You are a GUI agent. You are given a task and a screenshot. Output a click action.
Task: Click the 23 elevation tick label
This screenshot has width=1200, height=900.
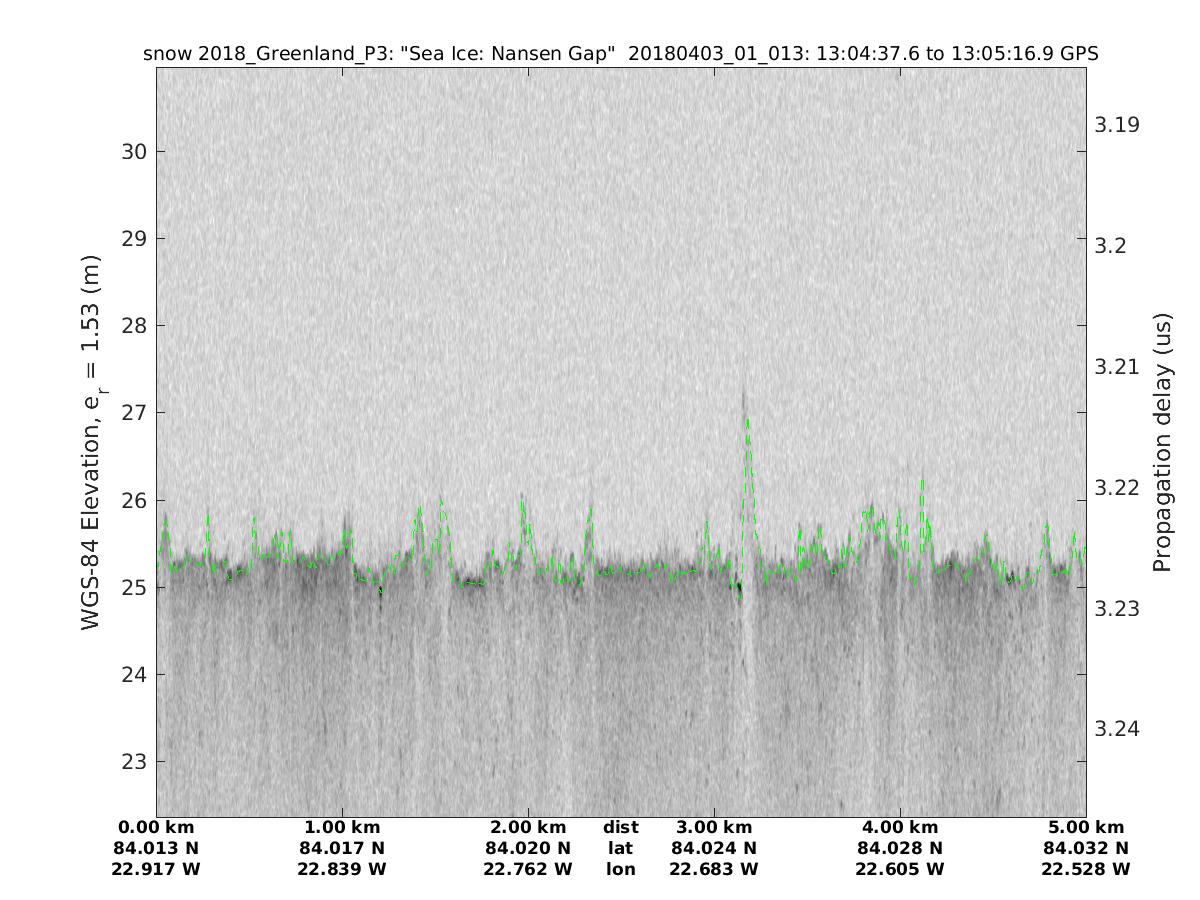134,761
